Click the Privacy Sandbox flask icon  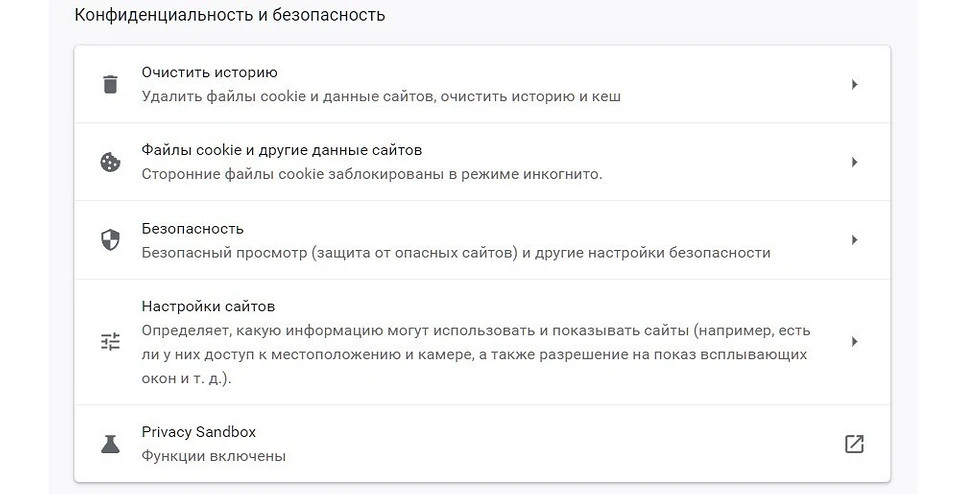point(111,444)
